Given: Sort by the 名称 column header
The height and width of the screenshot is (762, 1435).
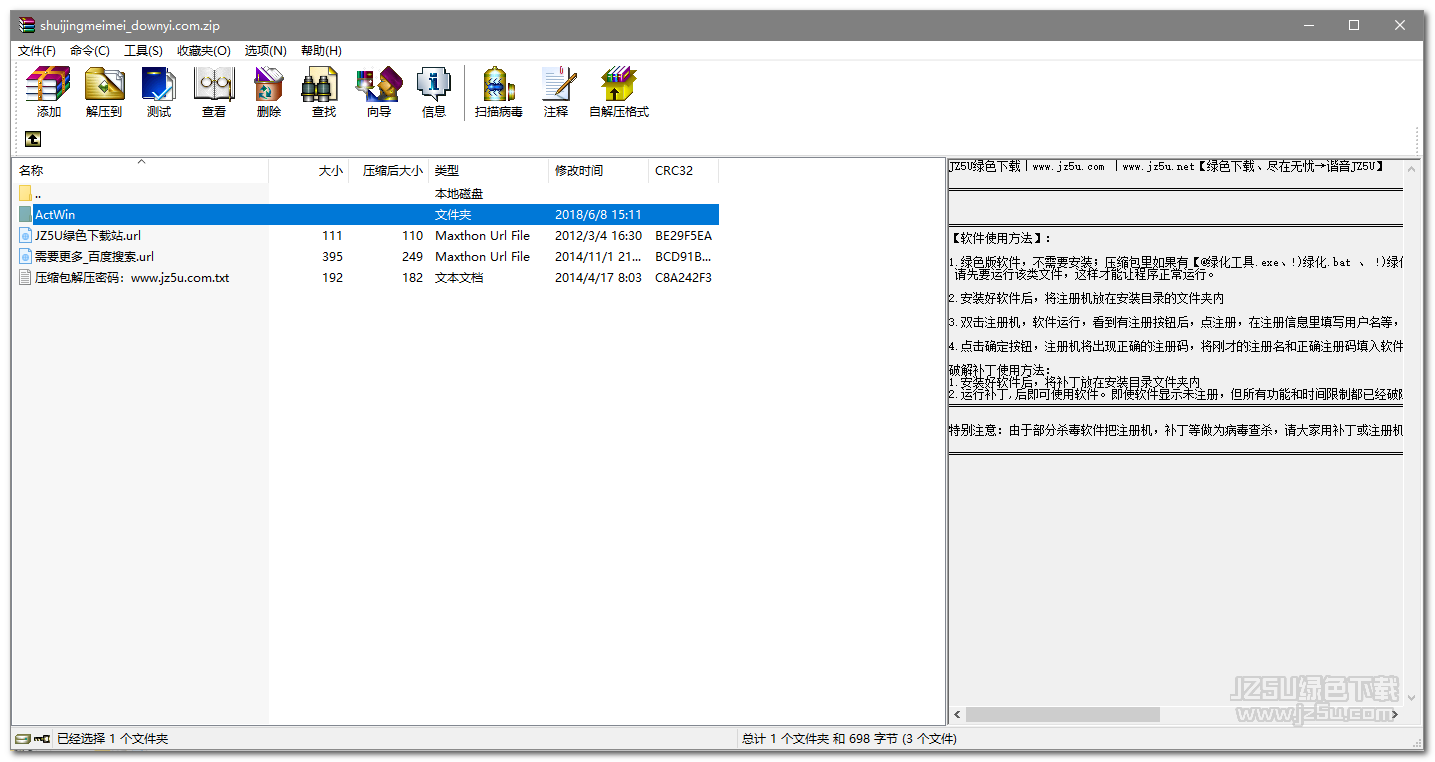Looking at the screenshot, I should coord(140,171).
